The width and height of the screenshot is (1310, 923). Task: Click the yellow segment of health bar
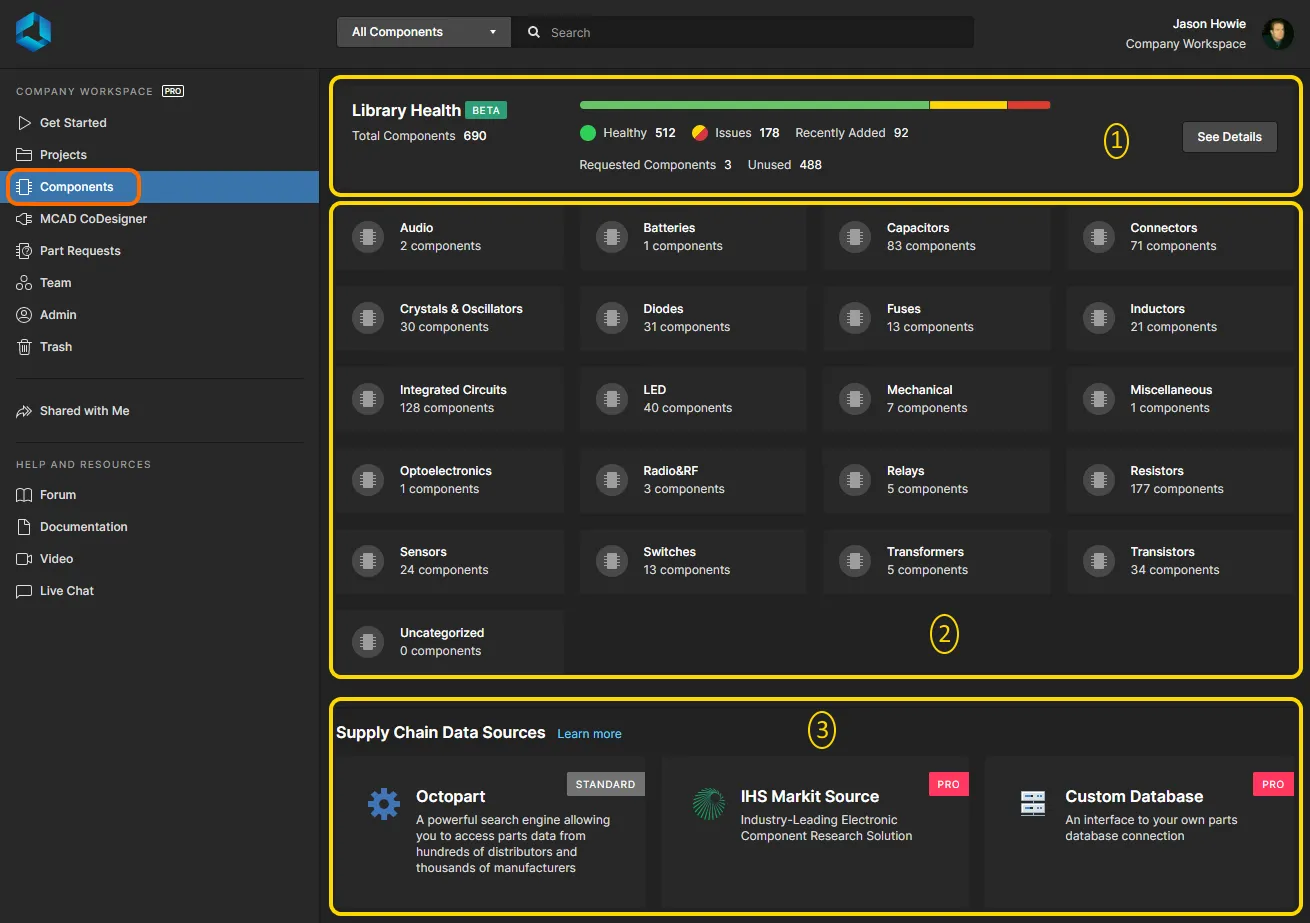(968, 105)
